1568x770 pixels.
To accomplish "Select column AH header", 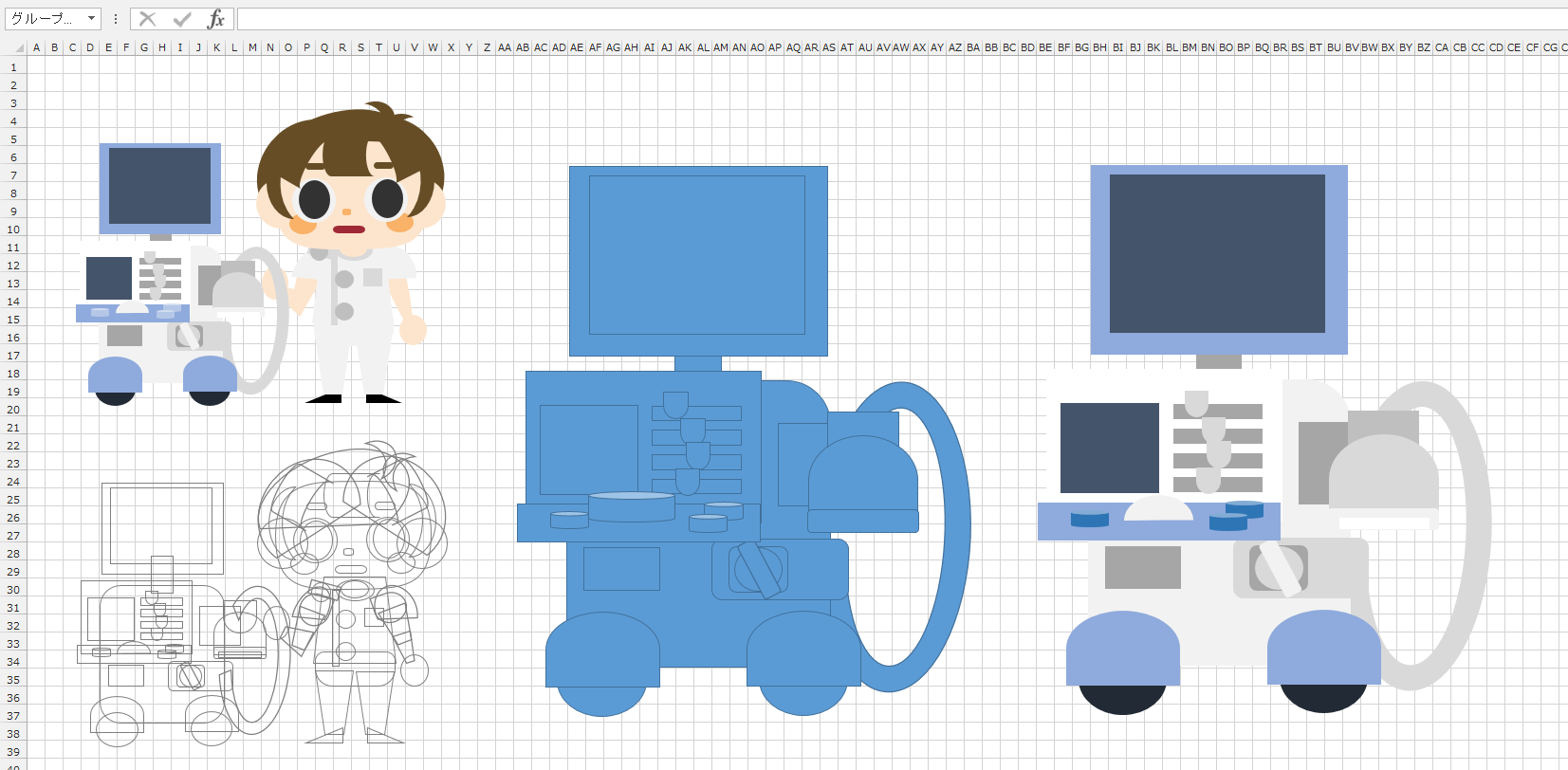I will point(631,47).
